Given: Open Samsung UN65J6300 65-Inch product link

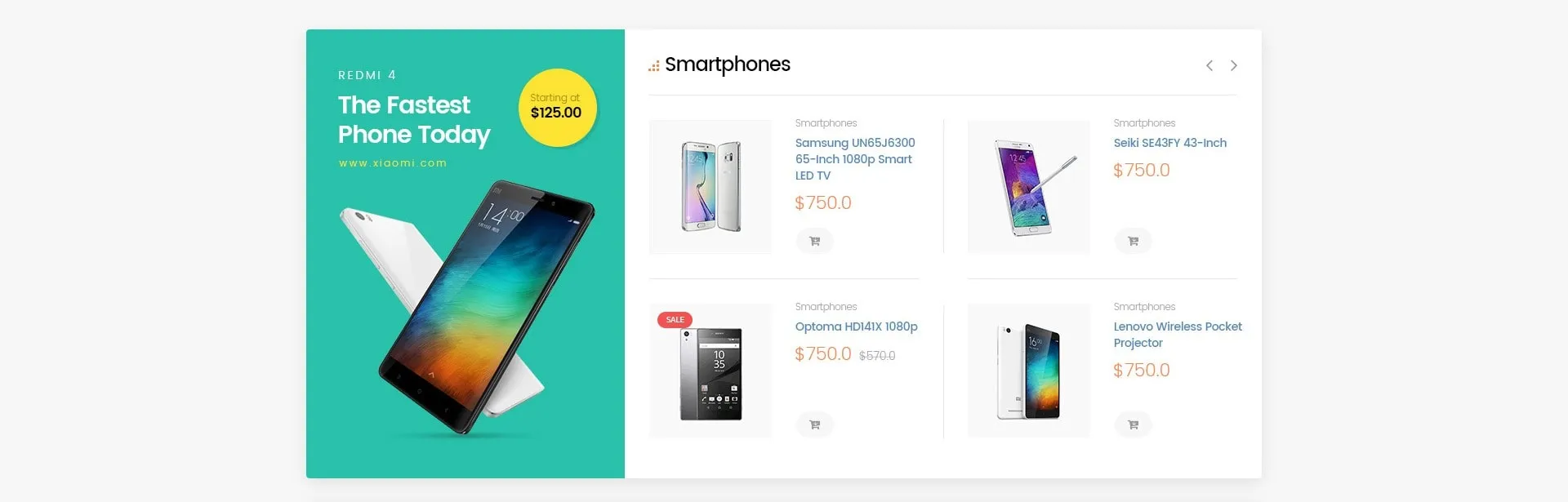Looking at the screenshot, I should tap(855, 159).
